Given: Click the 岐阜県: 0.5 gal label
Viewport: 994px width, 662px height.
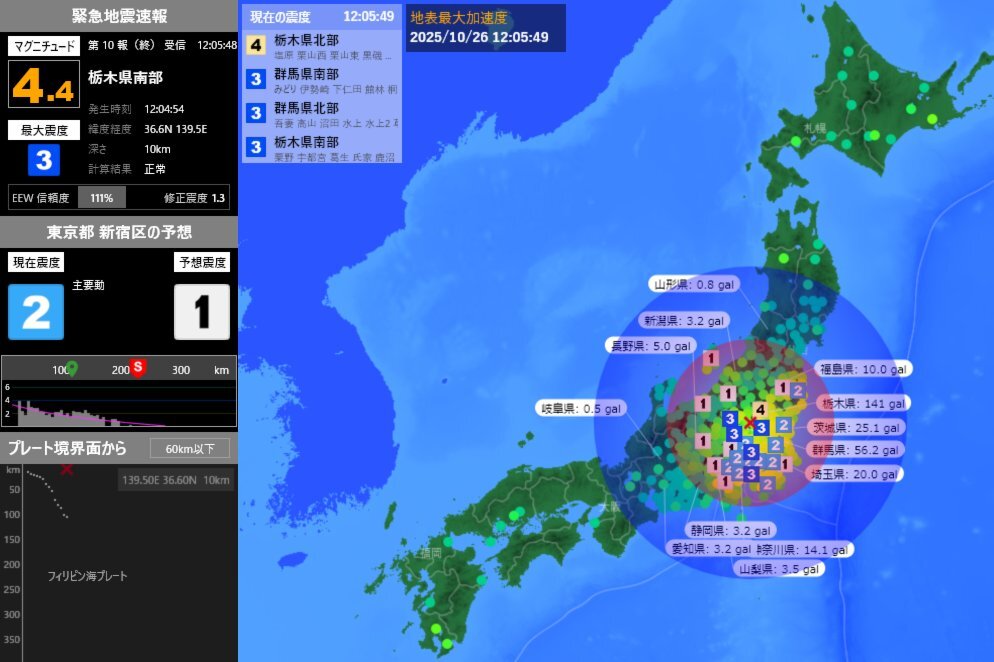Looking at the screenshot, I should (x=581, y=408).
